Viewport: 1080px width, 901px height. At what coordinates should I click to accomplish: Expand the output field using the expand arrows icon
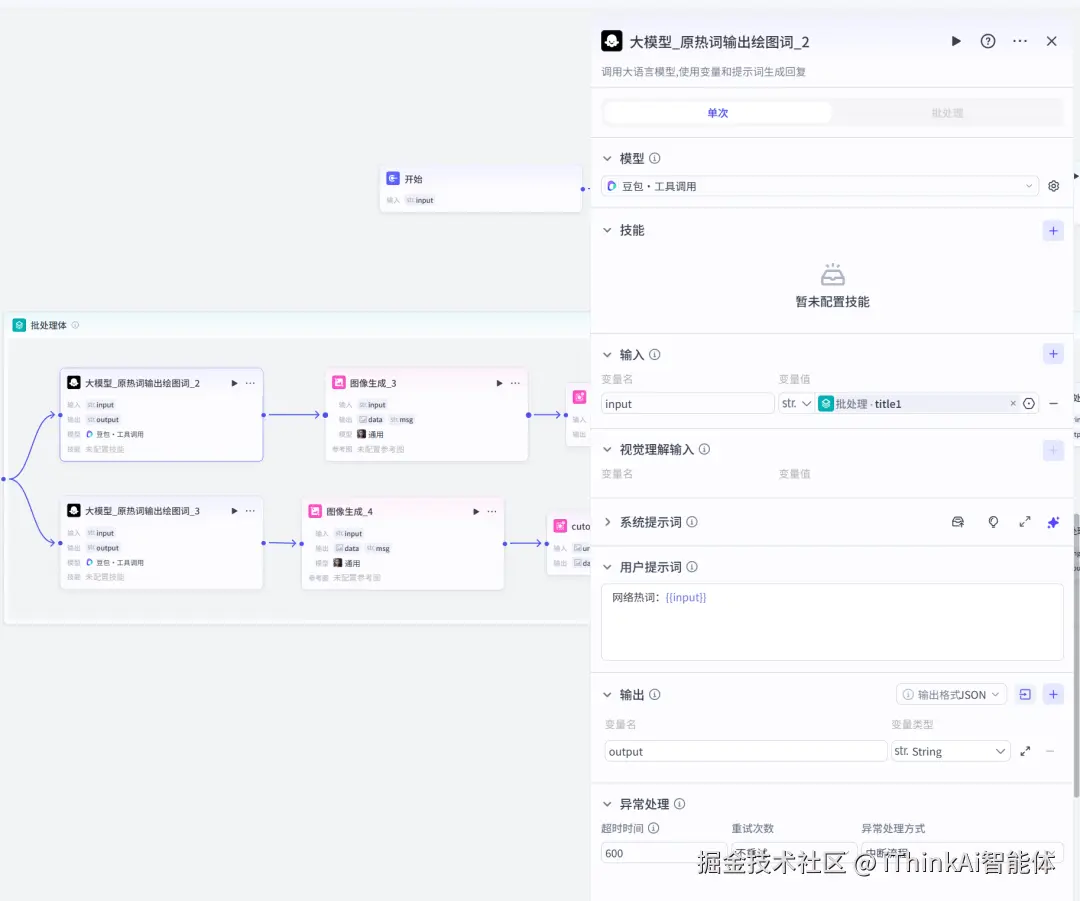(1024, 751)
